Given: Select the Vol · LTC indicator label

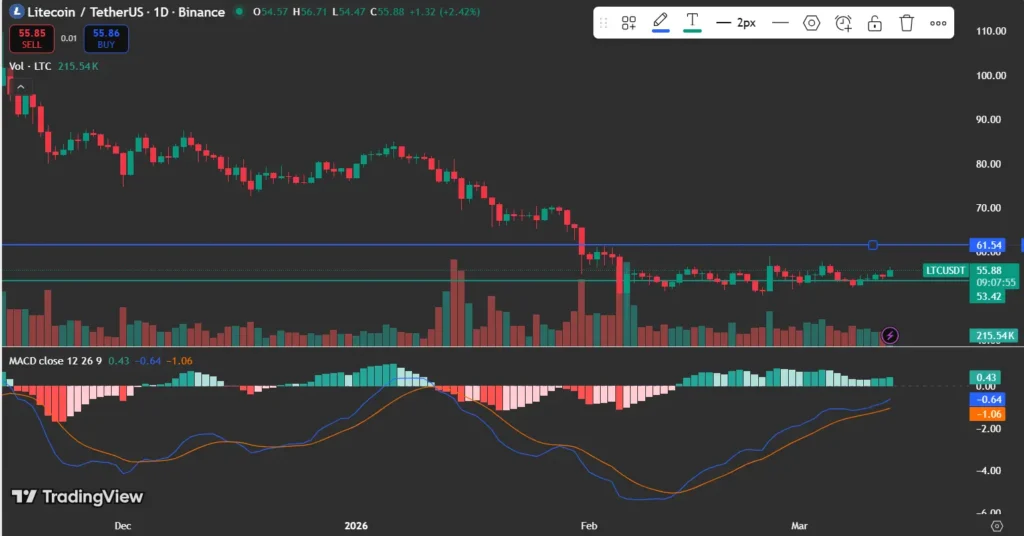Looking at the screenshot, I should coord(30,66).
